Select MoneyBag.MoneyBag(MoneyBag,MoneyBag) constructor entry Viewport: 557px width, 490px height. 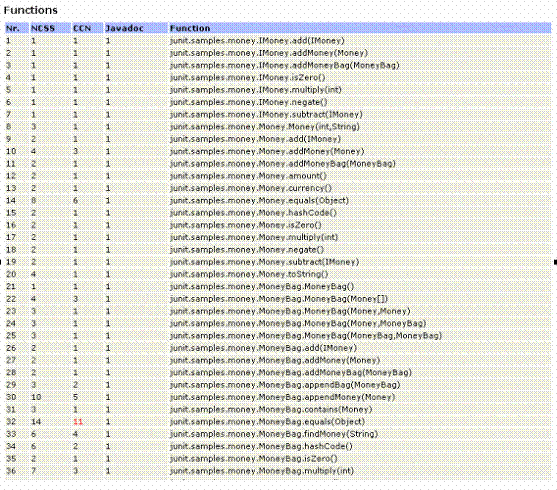[x=306, y=336]
